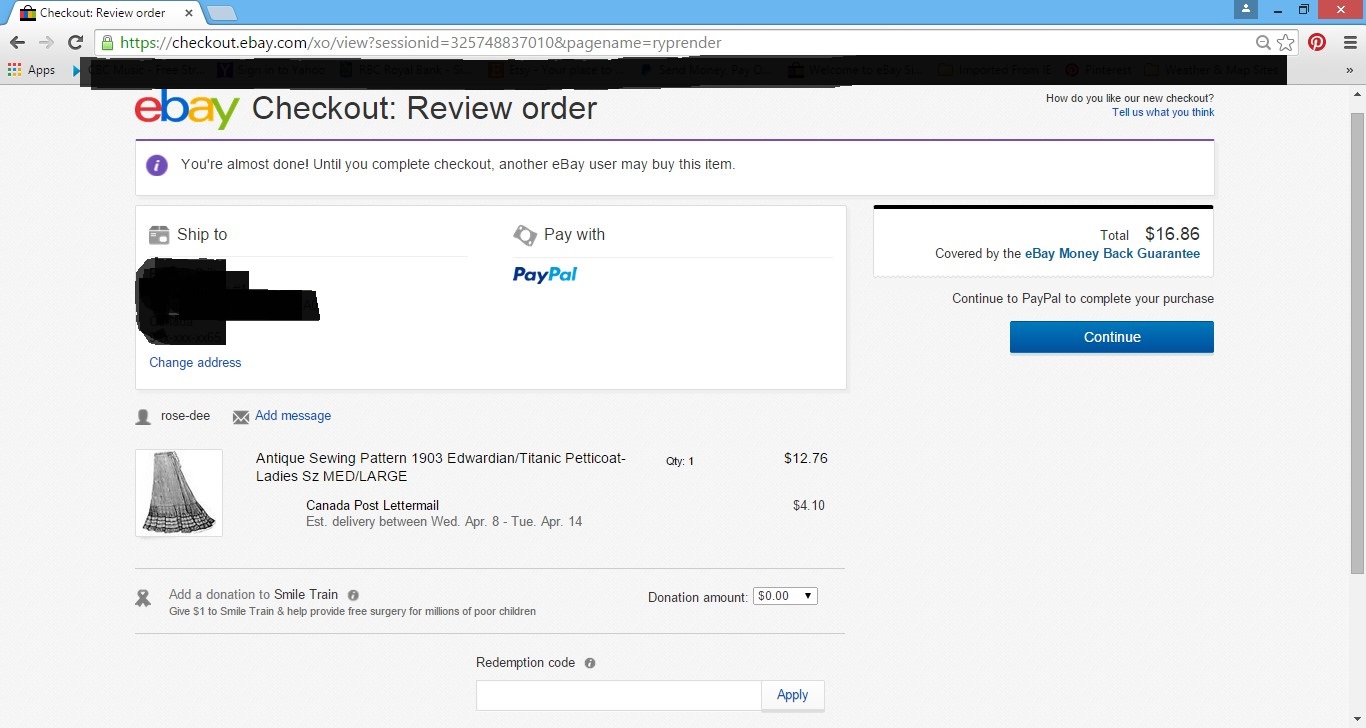Open Smile Train info tooltip icon

(x=353, y=595)
